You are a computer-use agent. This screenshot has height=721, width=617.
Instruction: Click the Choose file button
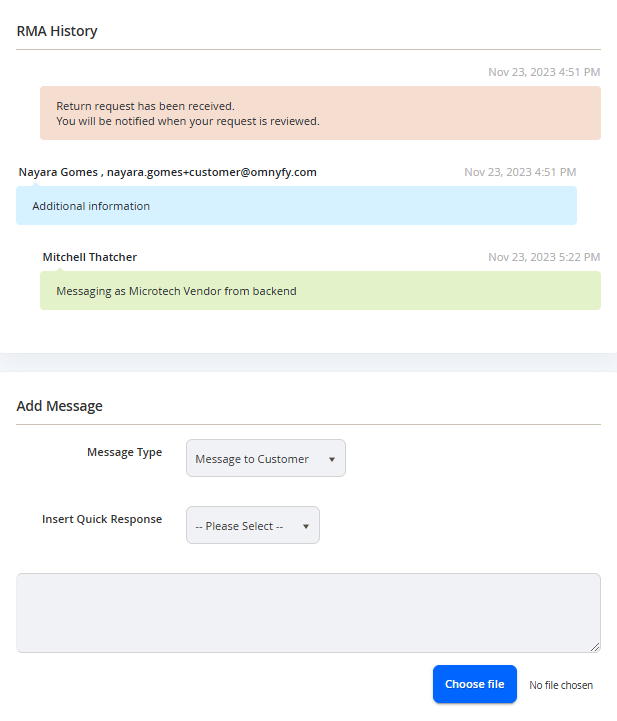click(474, 684)
